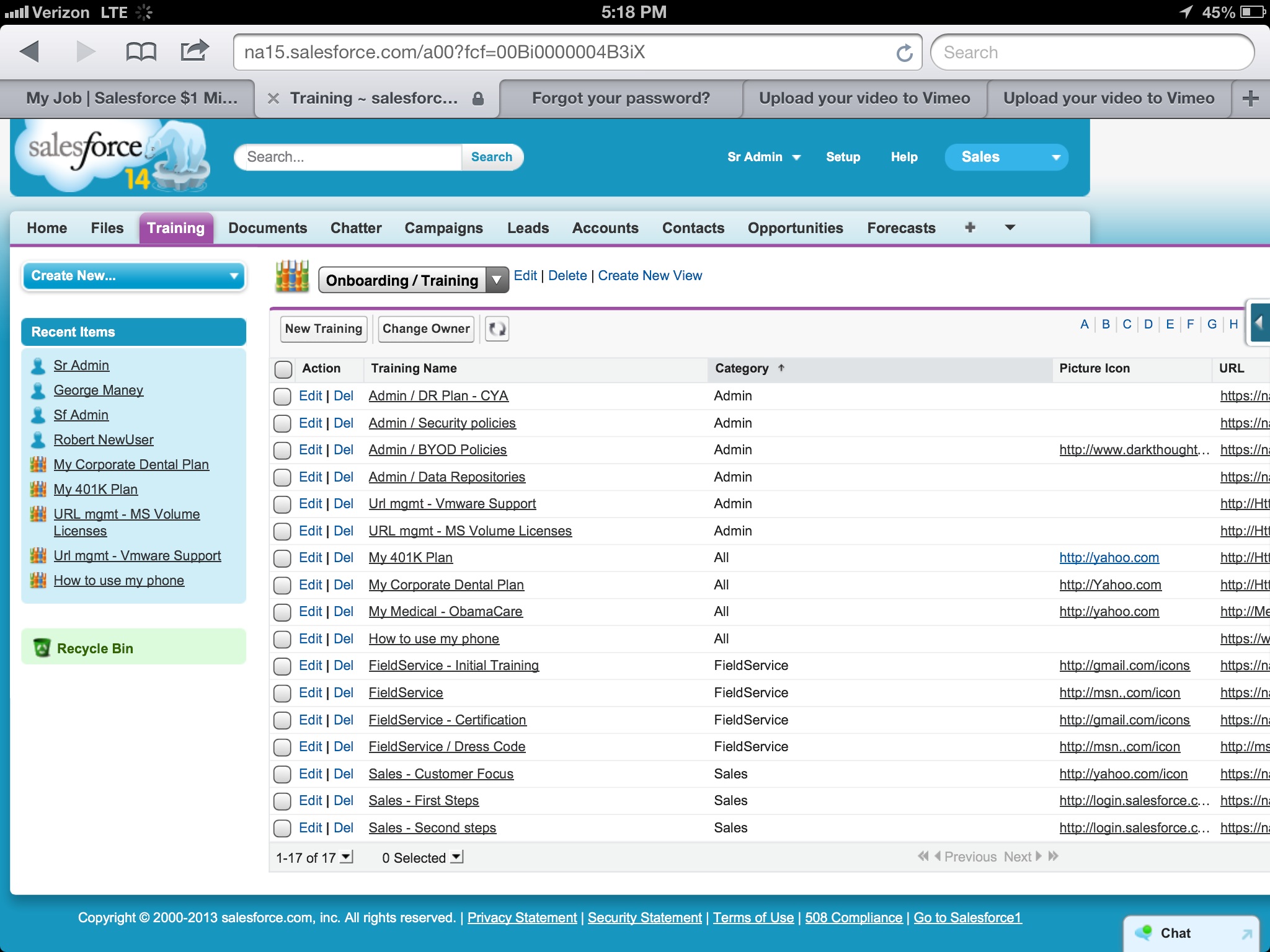Switch to the Opportunities tab

click(x=795, y=228)
